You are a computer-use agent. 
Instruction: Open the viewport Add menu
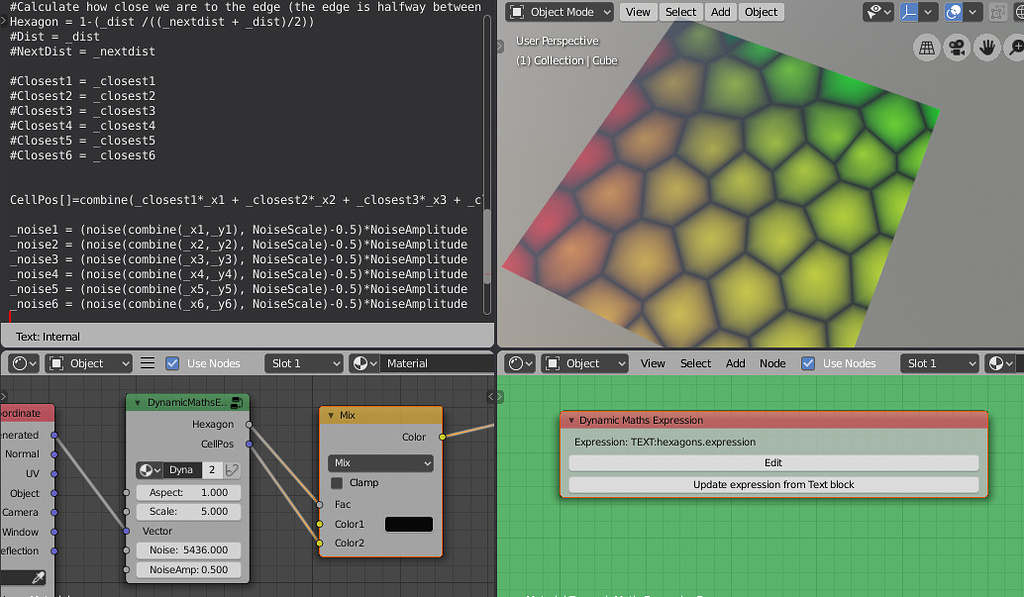coord(720,12)
